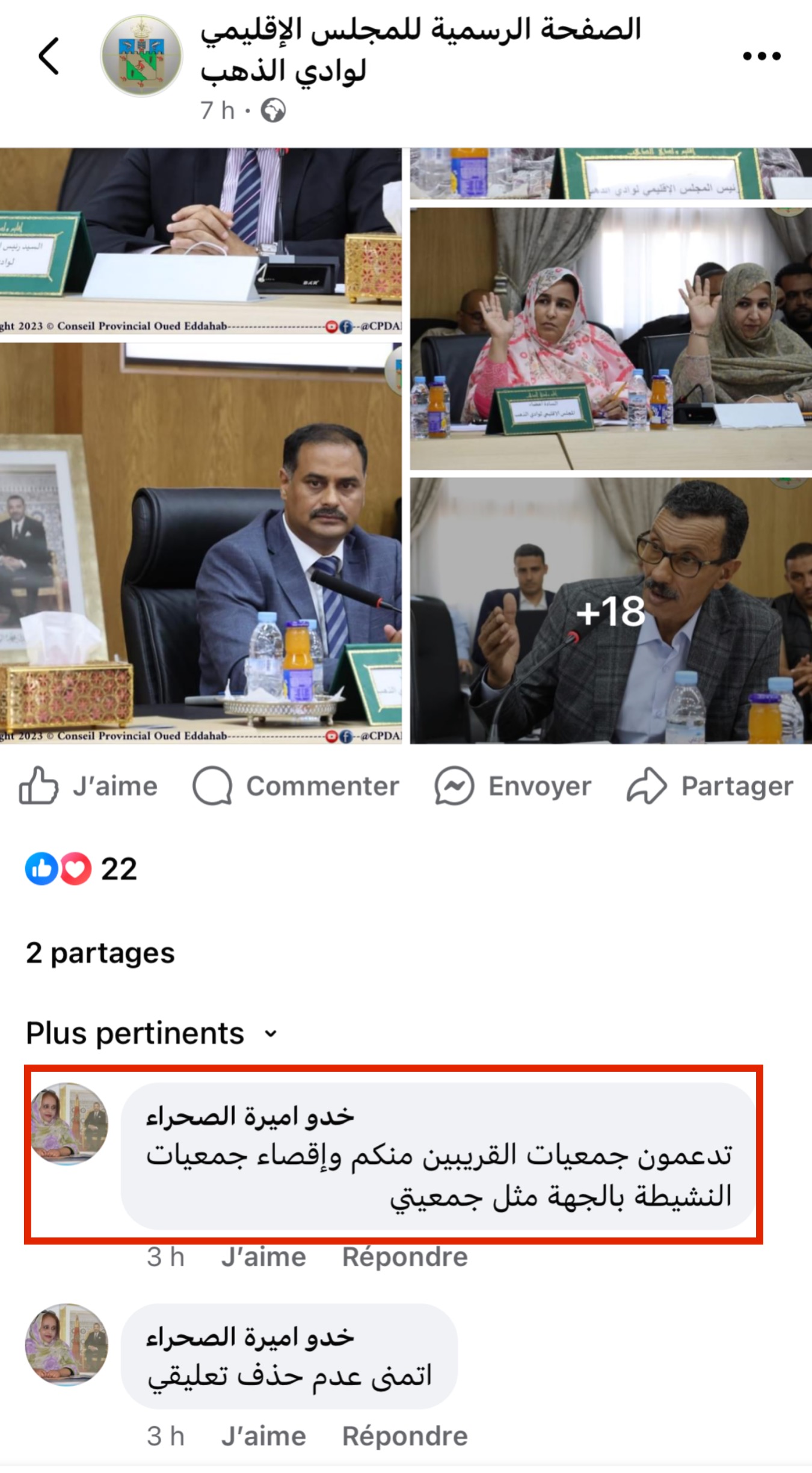The height and width of the screenshot is (1473, 812).
Task: Tap the page's profile logo
Action: tap(141, 56)
